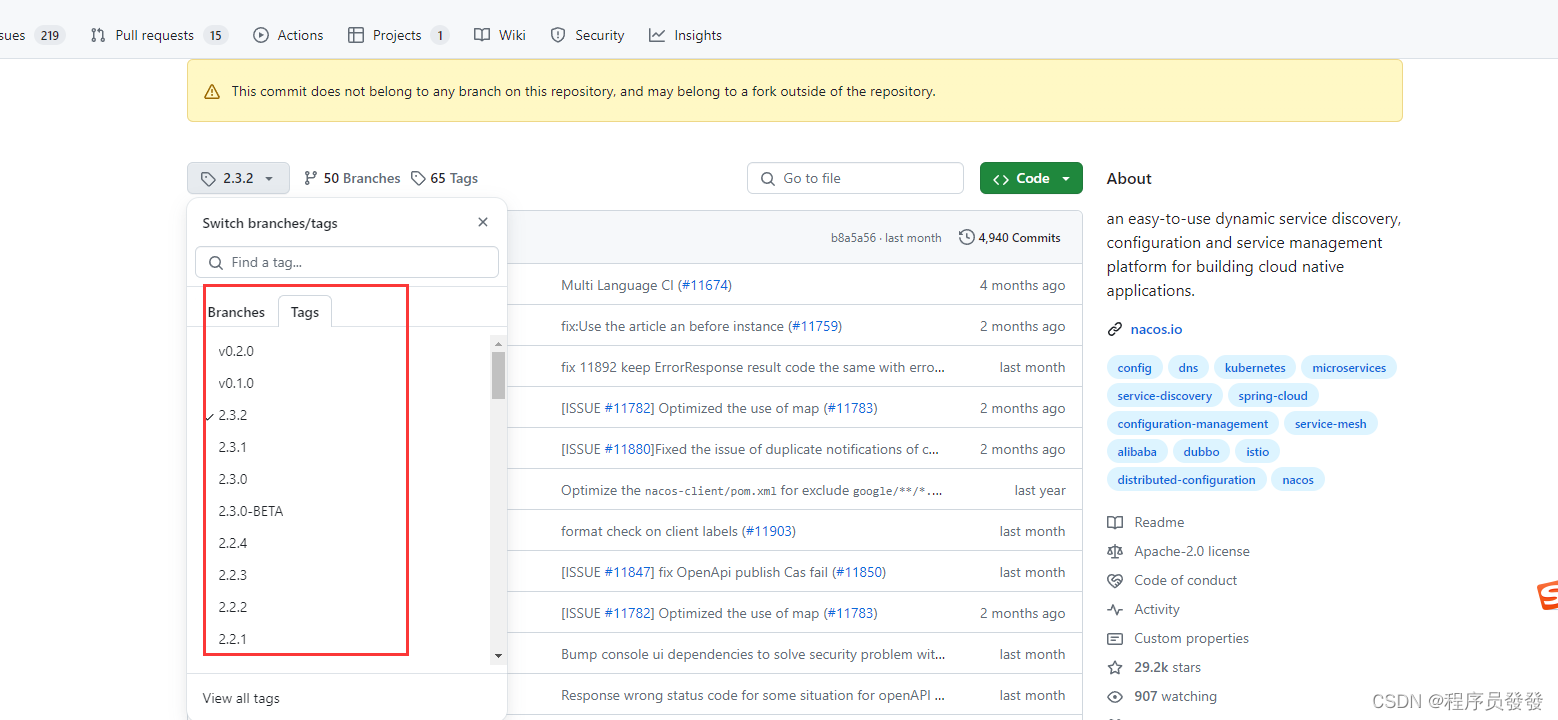Click the spring-cloud topic tag
Viewport: 1558px width, 720px height.
coord(1272,396)
